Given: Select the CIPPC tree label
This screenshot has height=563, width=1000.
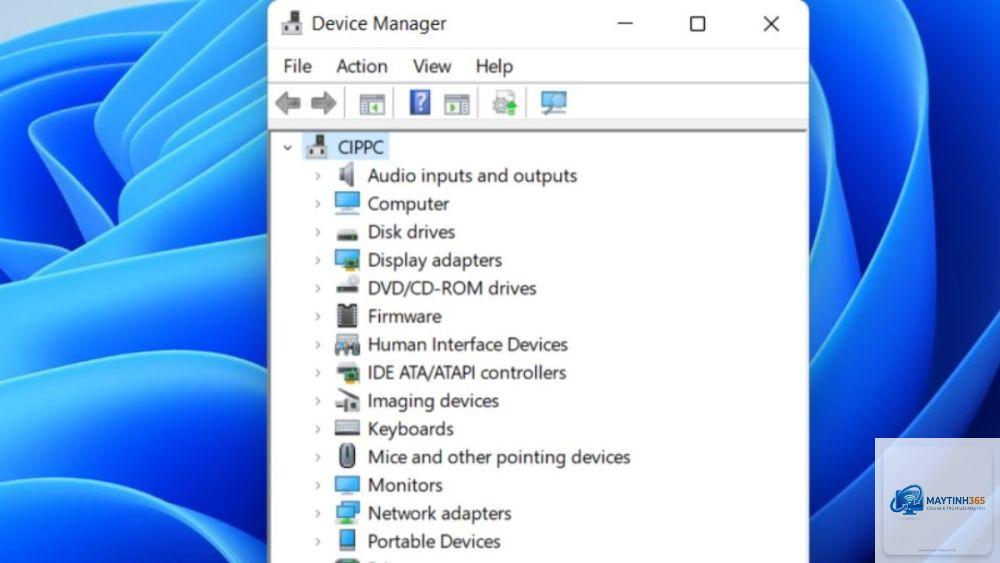Looking at the screenshot, I should pos(360,147).
